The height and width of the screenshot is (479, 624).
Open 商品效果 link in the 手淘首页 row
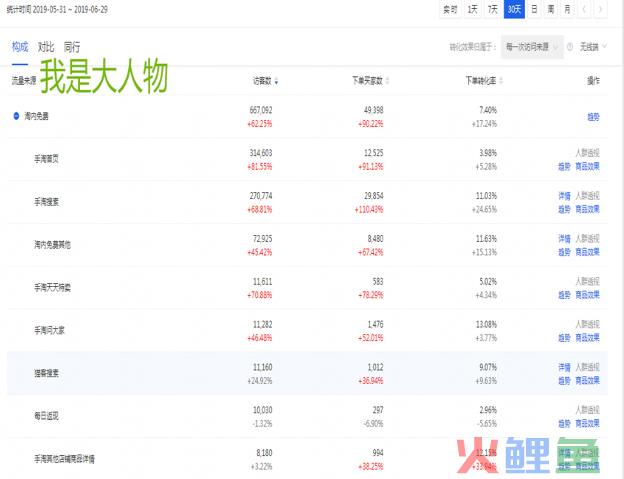coord(587,166)
